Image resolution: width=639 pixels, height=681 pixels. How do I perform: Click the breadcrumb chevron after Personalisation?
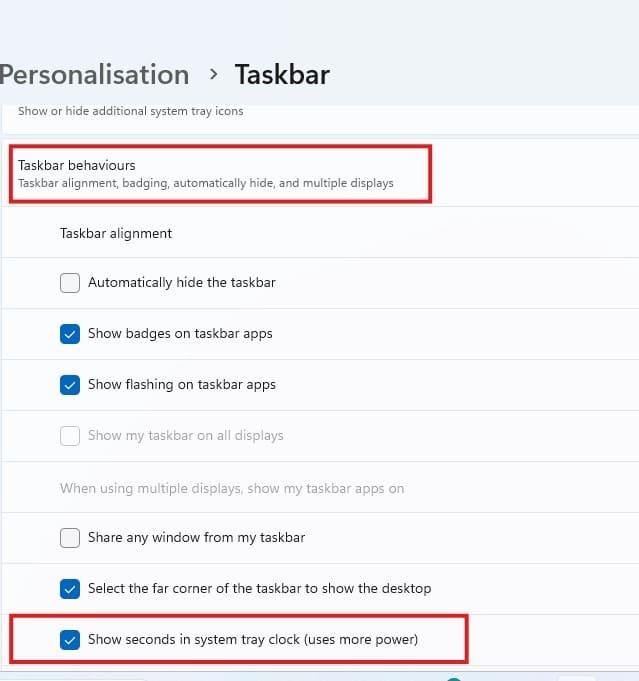click(213, 74)
